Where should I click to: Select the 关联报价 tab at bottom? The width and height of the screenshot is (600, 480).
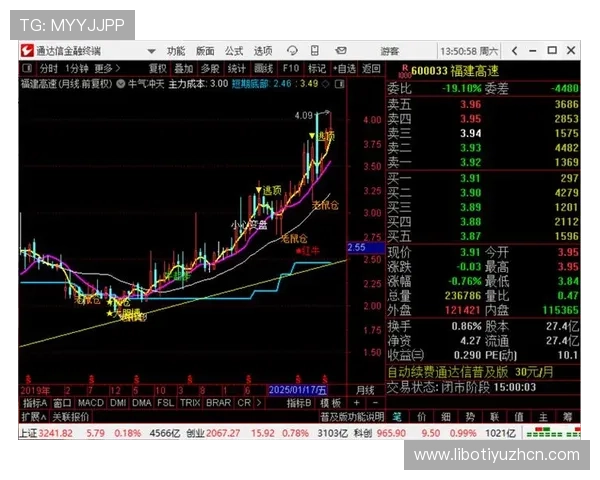click(71, 416)
